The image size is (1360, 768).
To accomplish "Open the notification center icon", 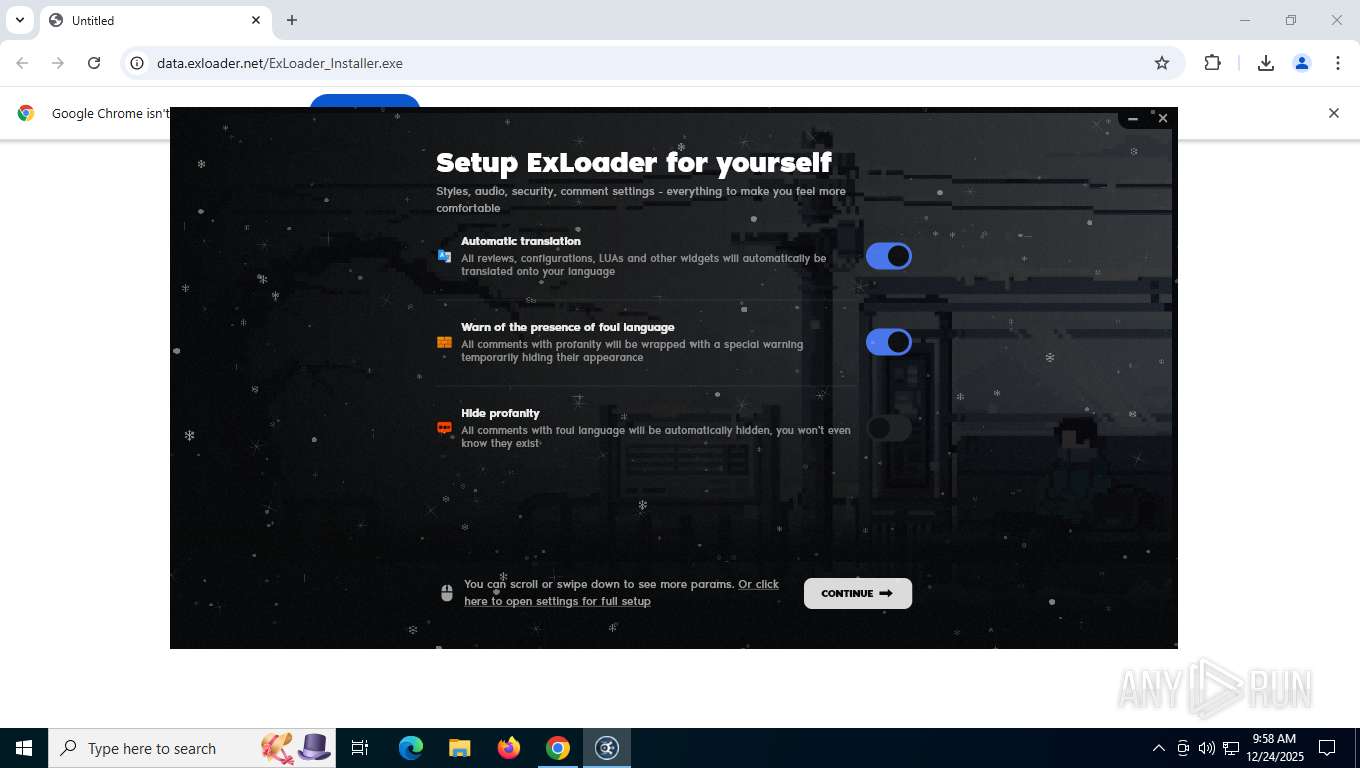I will click(x=1327, y=748).
